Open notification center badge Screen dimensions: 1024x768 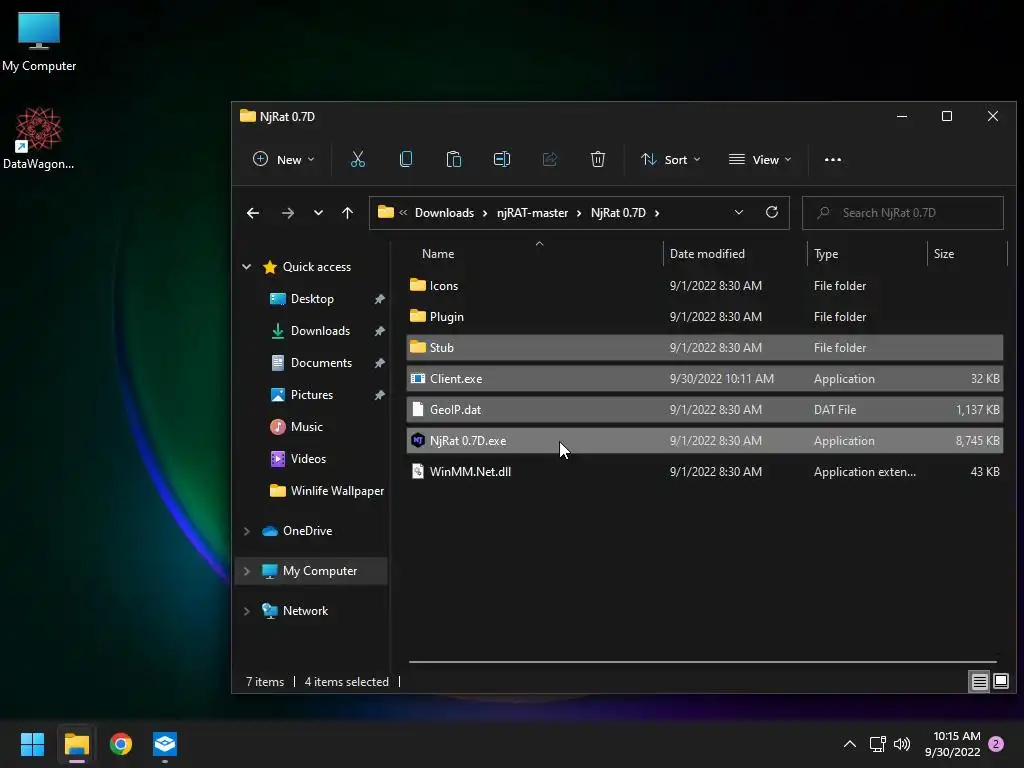[x=996, y=744]
